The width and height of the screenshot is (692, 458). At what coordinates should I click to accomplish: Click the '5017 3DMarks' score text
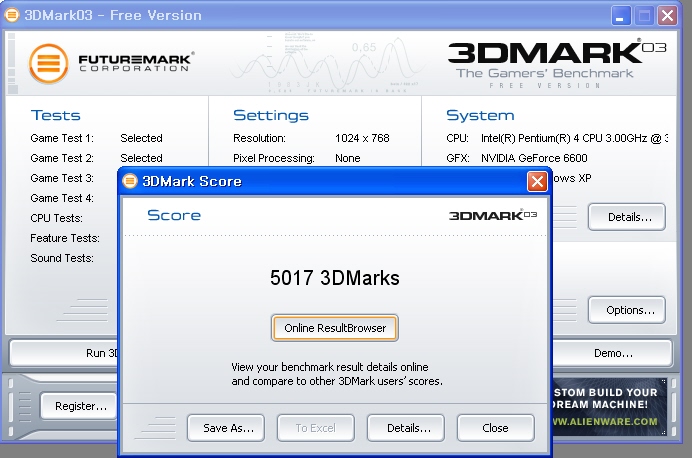point(335,278)
